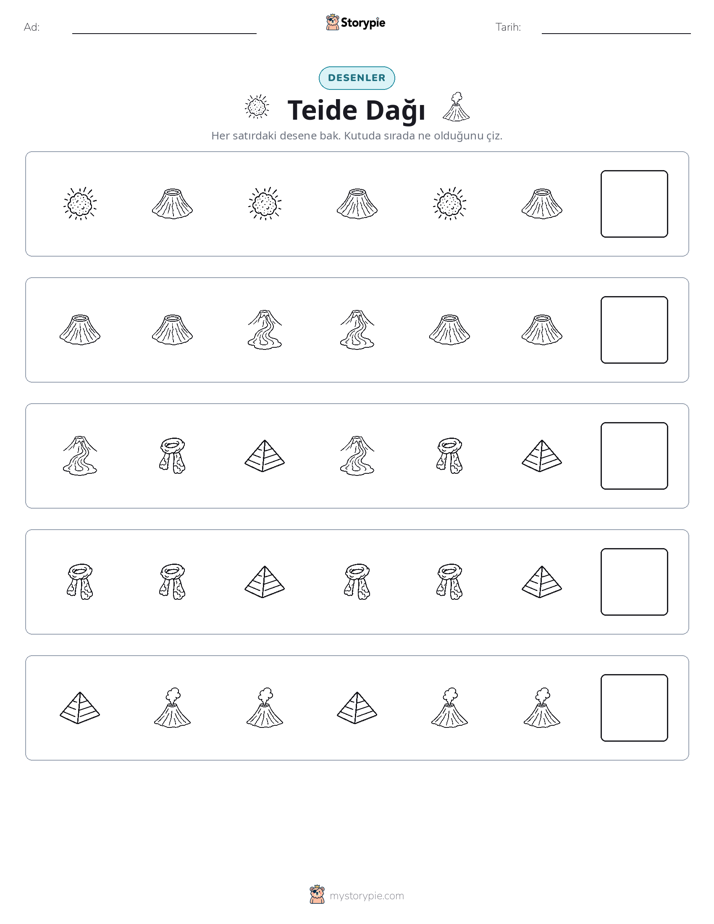Click the Storypie bear logo at top
The width and height of the screenshot is (714, 924).
332,22
